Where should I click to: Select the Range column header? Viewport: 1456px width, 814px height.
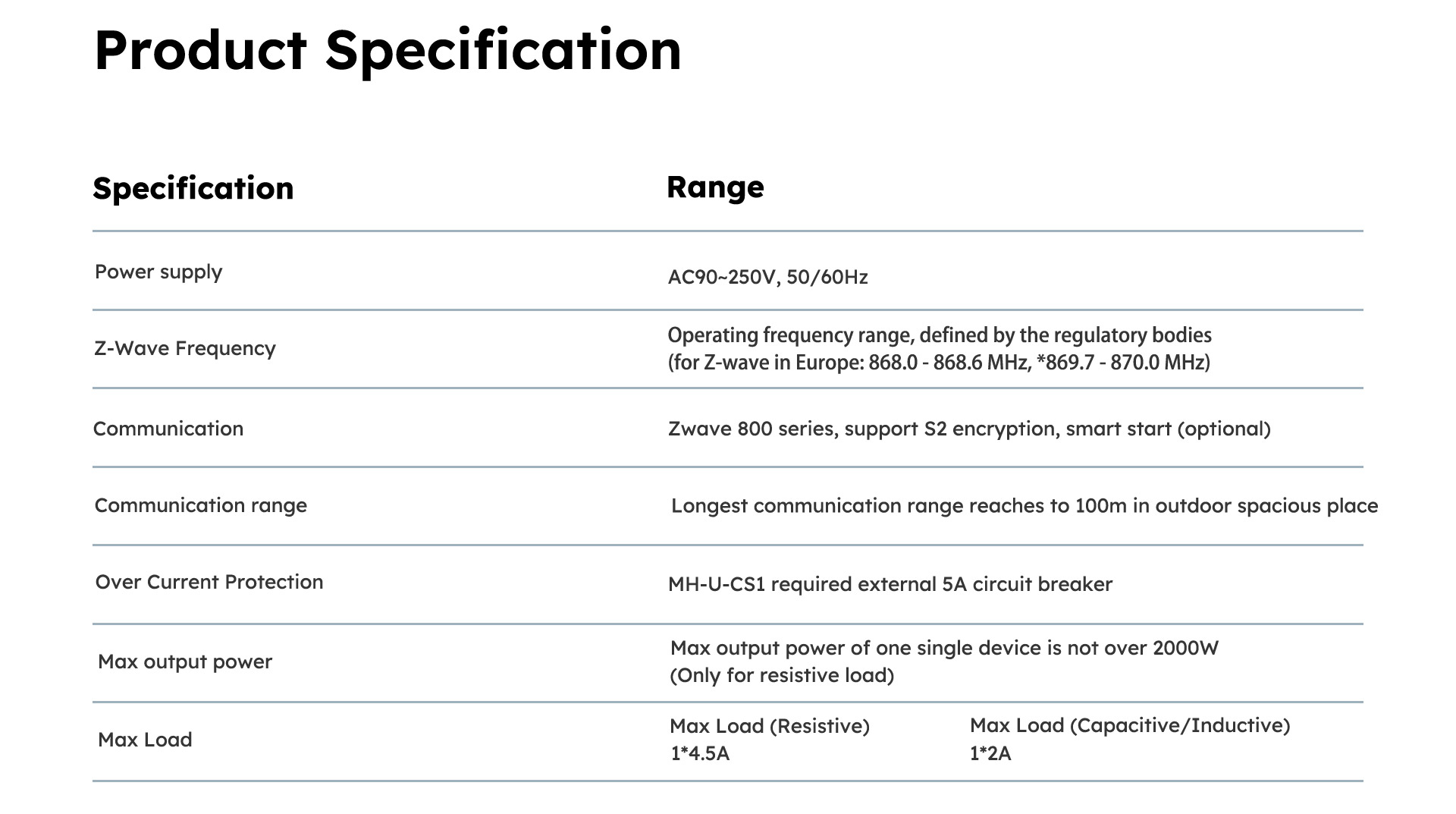[x=715, y=187]
